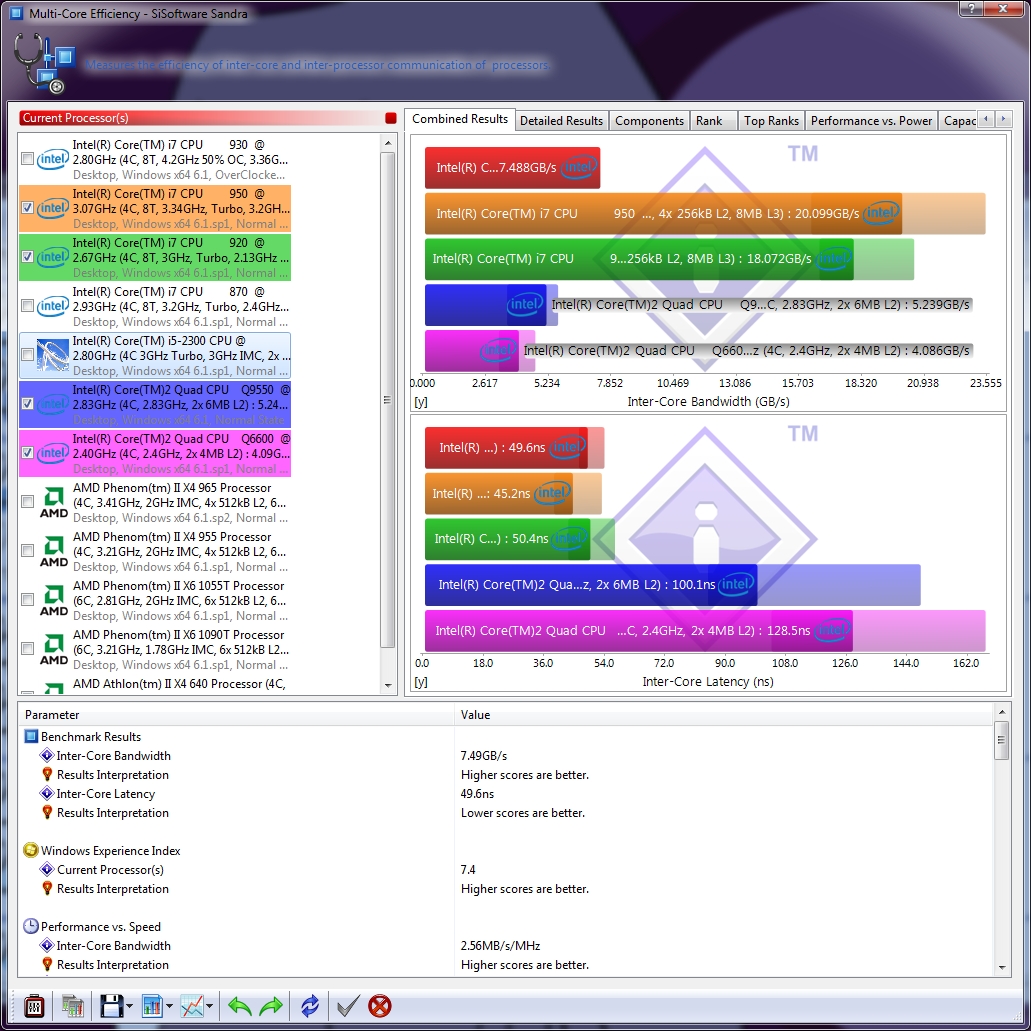Click the Benchmark Results blue square icon
Viewport: 1031px width, 1031px height.
click(x=31, y=736)
